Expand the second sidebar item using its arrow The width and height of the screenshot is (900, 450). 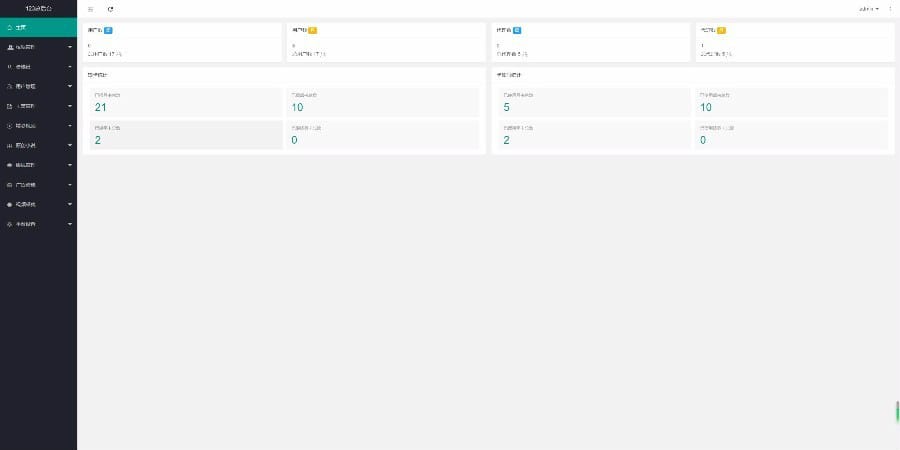(x=69, y=47)
